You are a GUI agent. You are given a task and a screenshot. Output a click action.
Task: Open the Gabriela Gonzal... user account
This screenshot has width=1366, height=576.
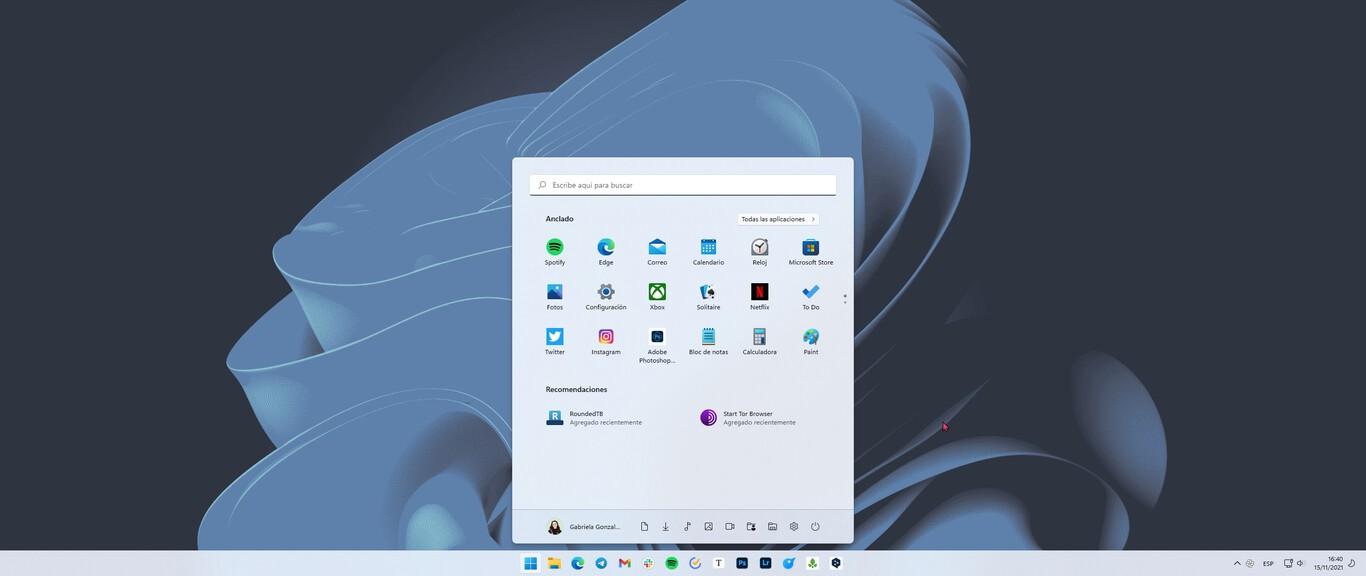point(584,527)
